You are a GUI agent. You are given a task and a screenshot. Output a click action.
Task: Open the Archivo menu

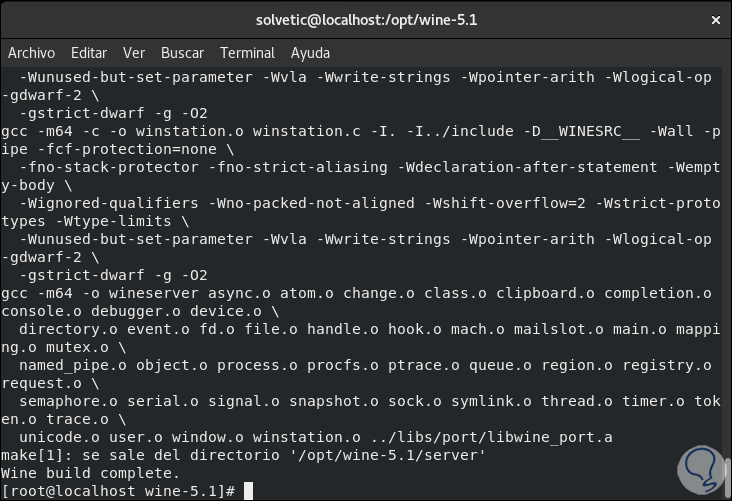[x=31, y=53]
